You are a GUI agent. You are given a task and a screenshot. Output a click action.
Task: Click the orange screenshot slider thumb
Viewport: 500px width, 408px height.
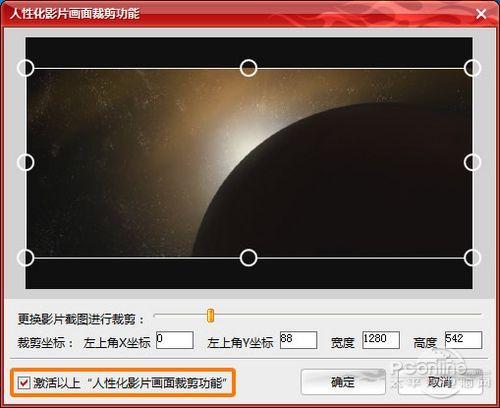point(210,315)
